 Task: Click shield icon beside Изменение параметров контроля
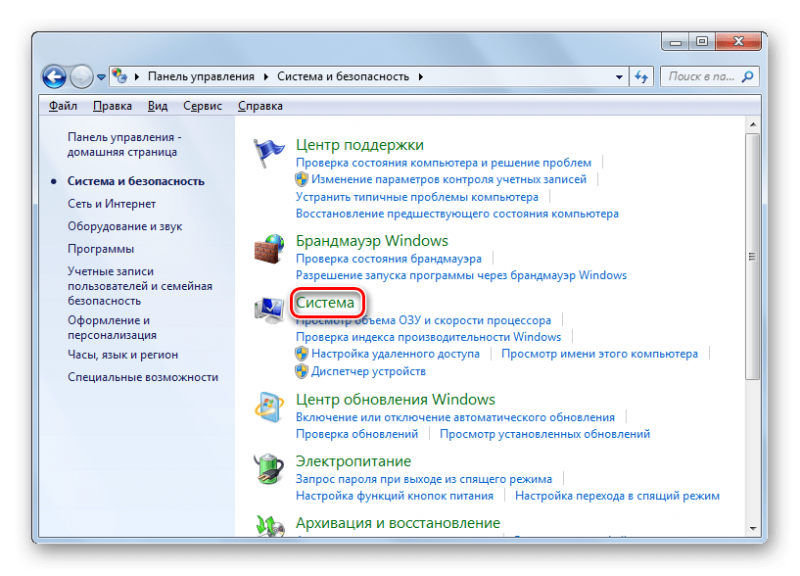point(302,179)
